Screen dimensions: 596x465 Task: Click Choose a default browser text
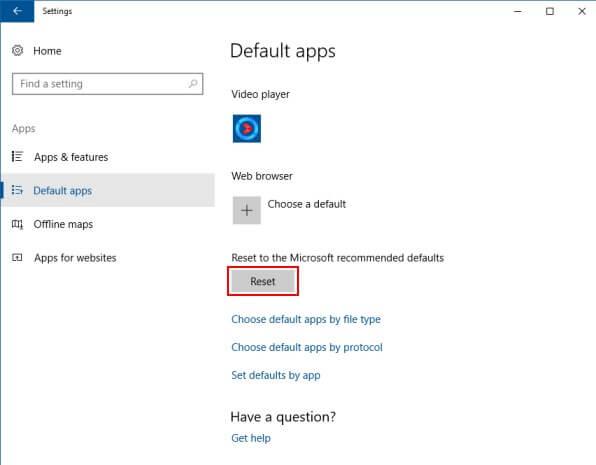[307, 204]
